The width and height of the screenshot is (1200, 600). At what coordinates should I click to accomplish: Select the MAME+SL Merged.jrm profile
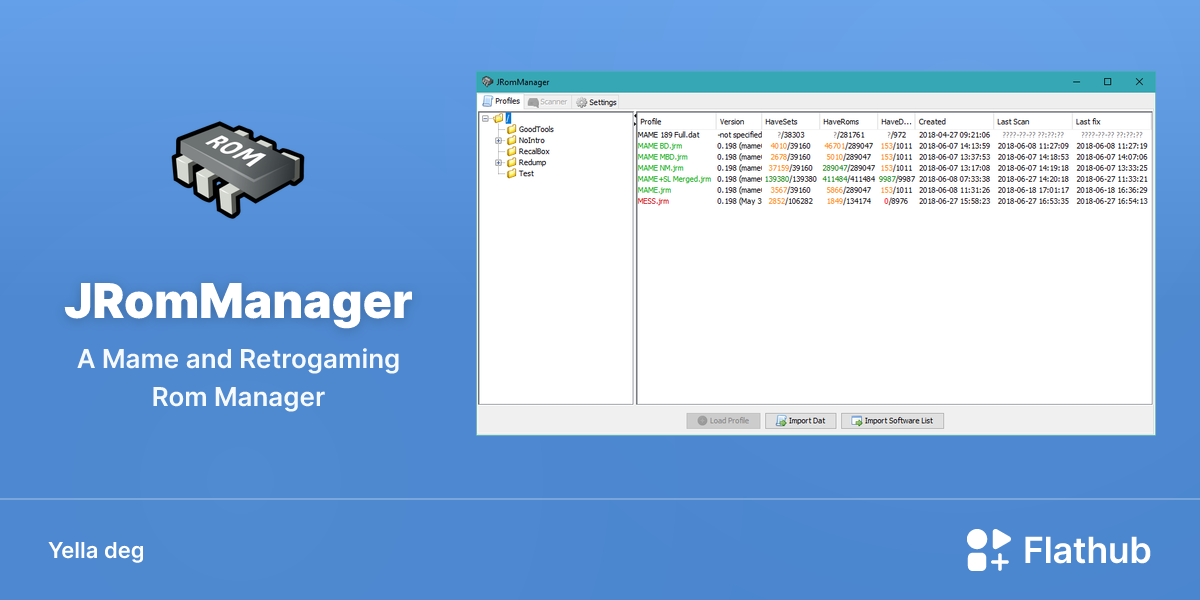[674, 179]
